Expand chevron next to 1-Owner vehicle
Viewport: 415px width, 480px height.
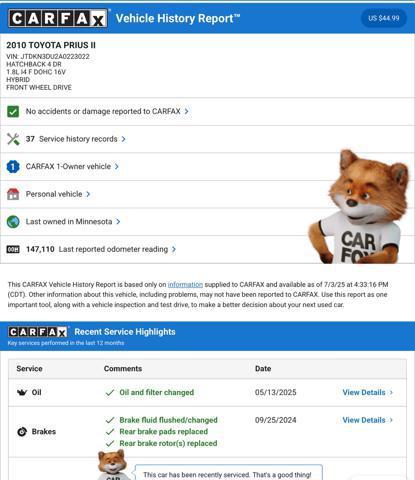[x=117, y=166]
